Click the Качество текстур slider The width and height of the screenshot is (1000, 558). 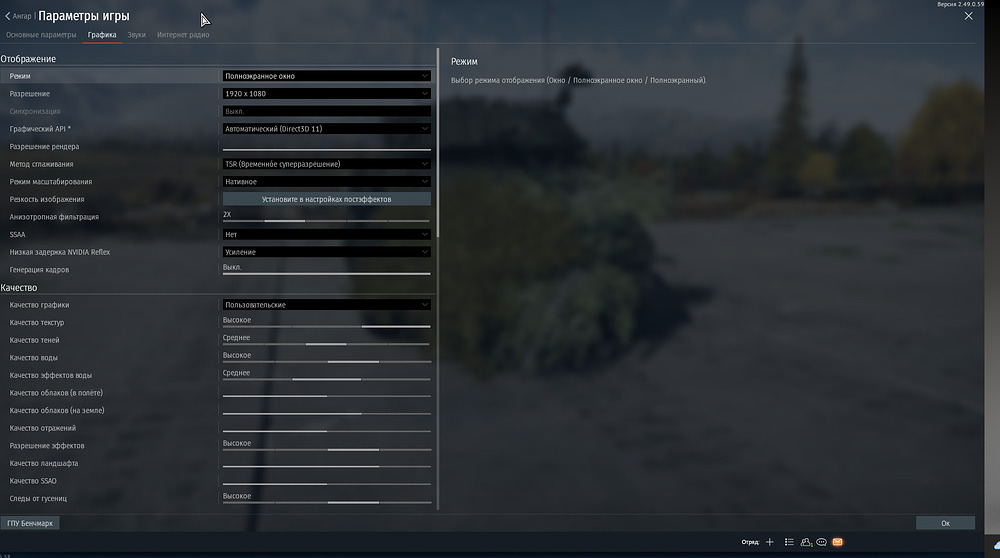click(x=326, y=326)
